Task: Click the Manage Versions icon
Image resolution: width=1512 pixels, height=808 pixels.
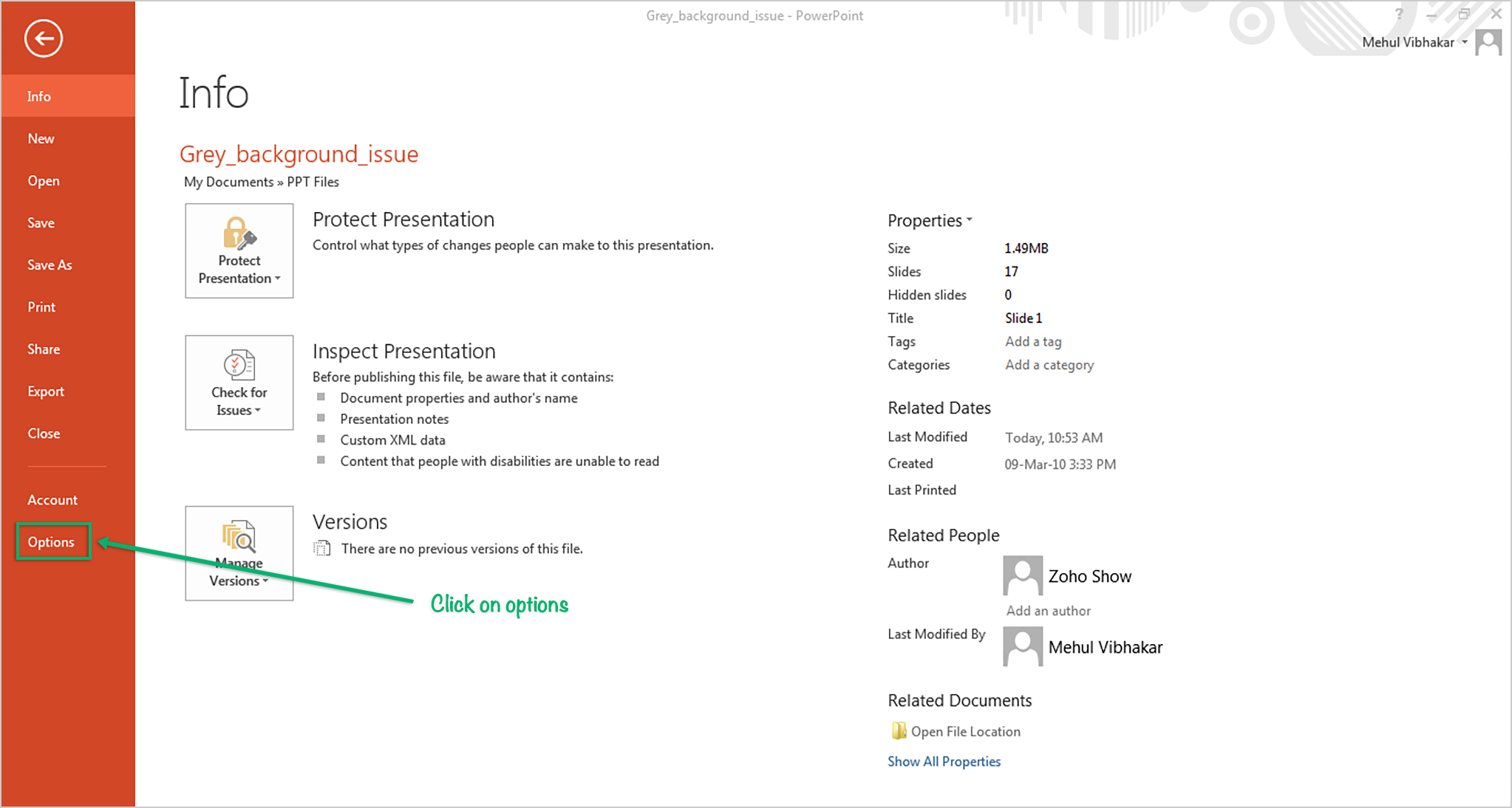Action: click(x=239, y=537)
